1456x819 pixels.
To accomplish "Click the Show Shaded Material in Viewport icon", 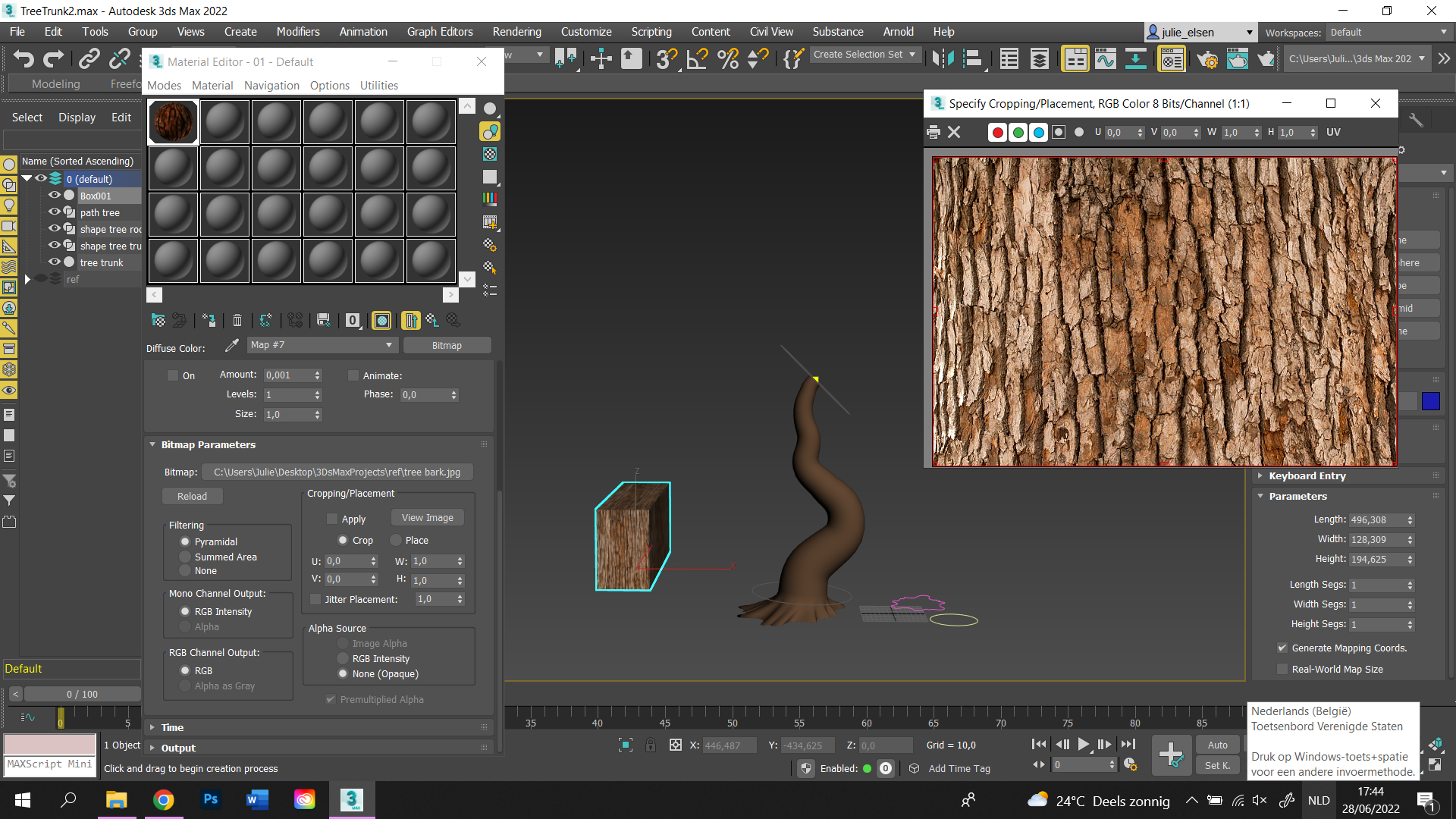I will [381, 320].
